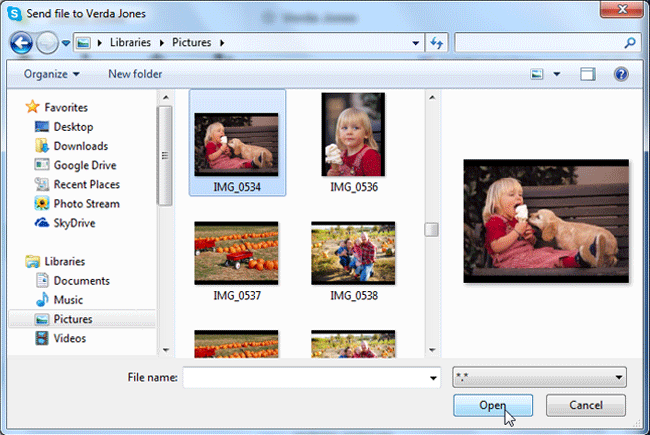Open the file type filter combo box
Screen dimensions: 650x435
[x=539, y=377]
